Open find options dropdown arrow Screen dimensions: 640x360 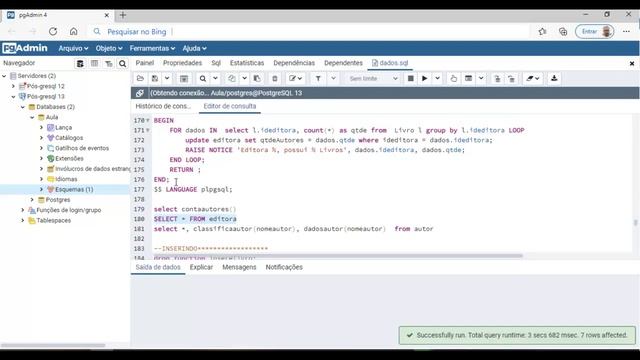pos(215,78)
